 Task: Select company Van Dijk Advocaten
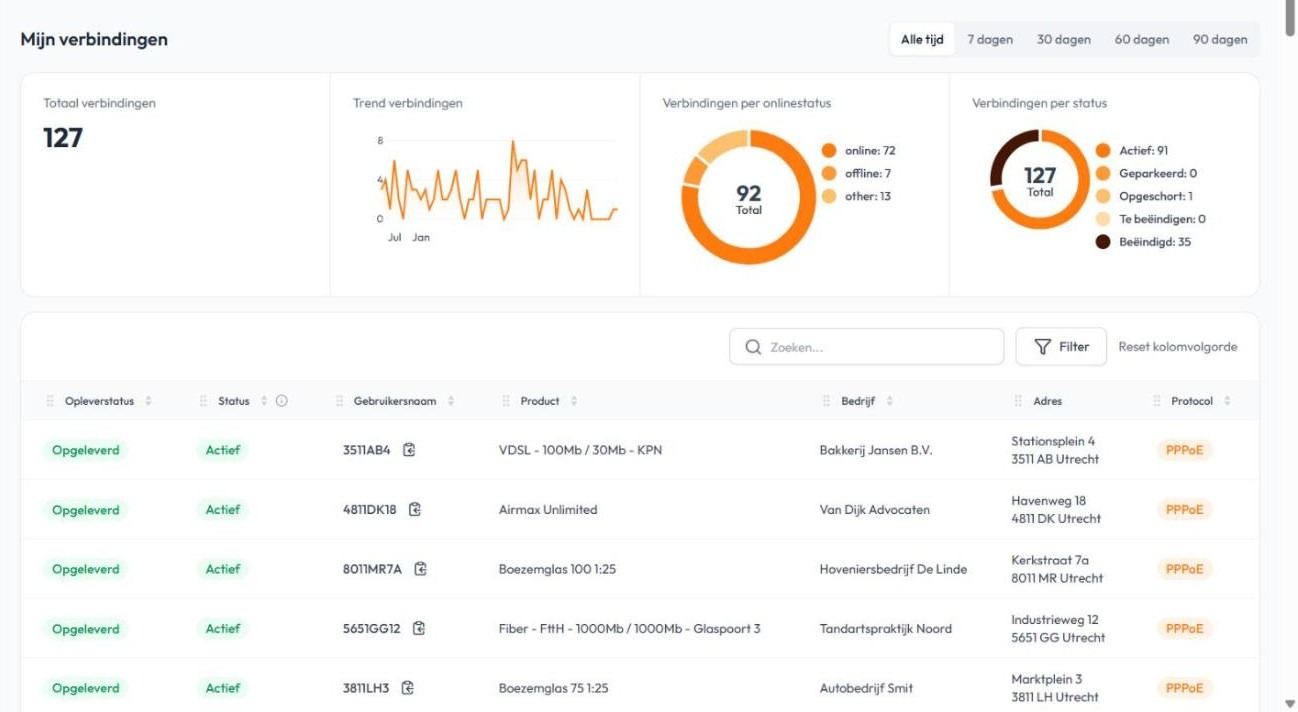875,510
